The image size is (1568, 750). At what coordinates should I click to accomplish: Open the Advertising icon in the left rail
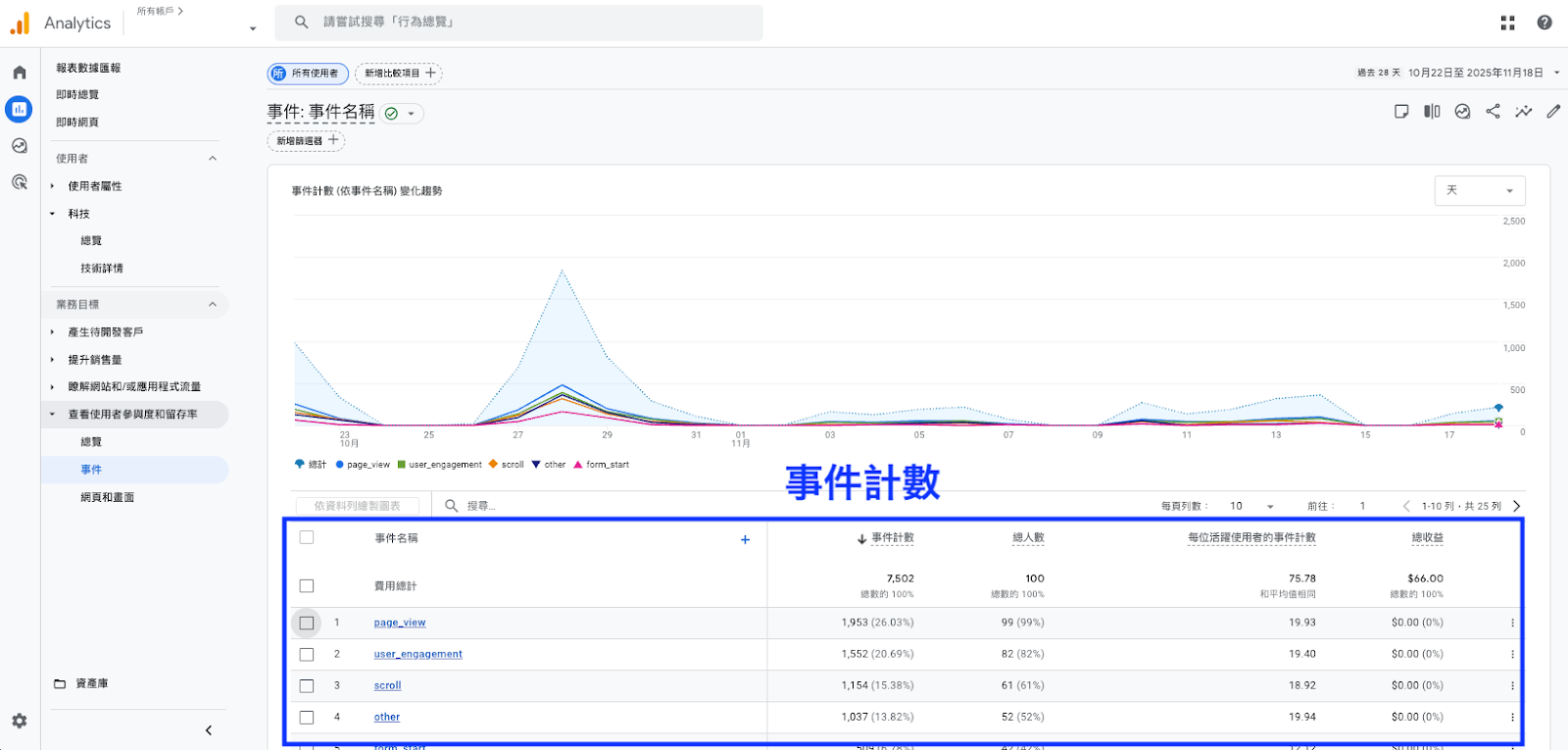point(20,182)
